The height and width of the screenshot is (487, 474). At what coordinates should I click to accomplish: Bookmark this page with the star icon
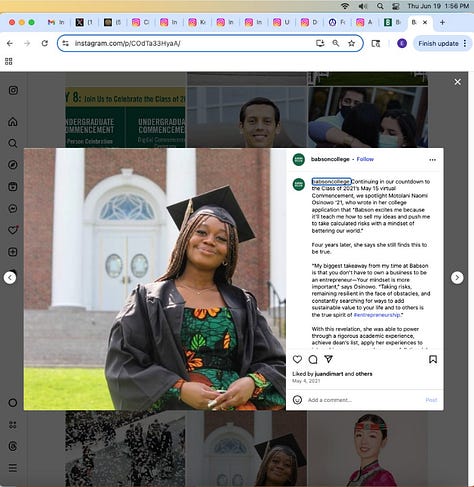(351, 43)
